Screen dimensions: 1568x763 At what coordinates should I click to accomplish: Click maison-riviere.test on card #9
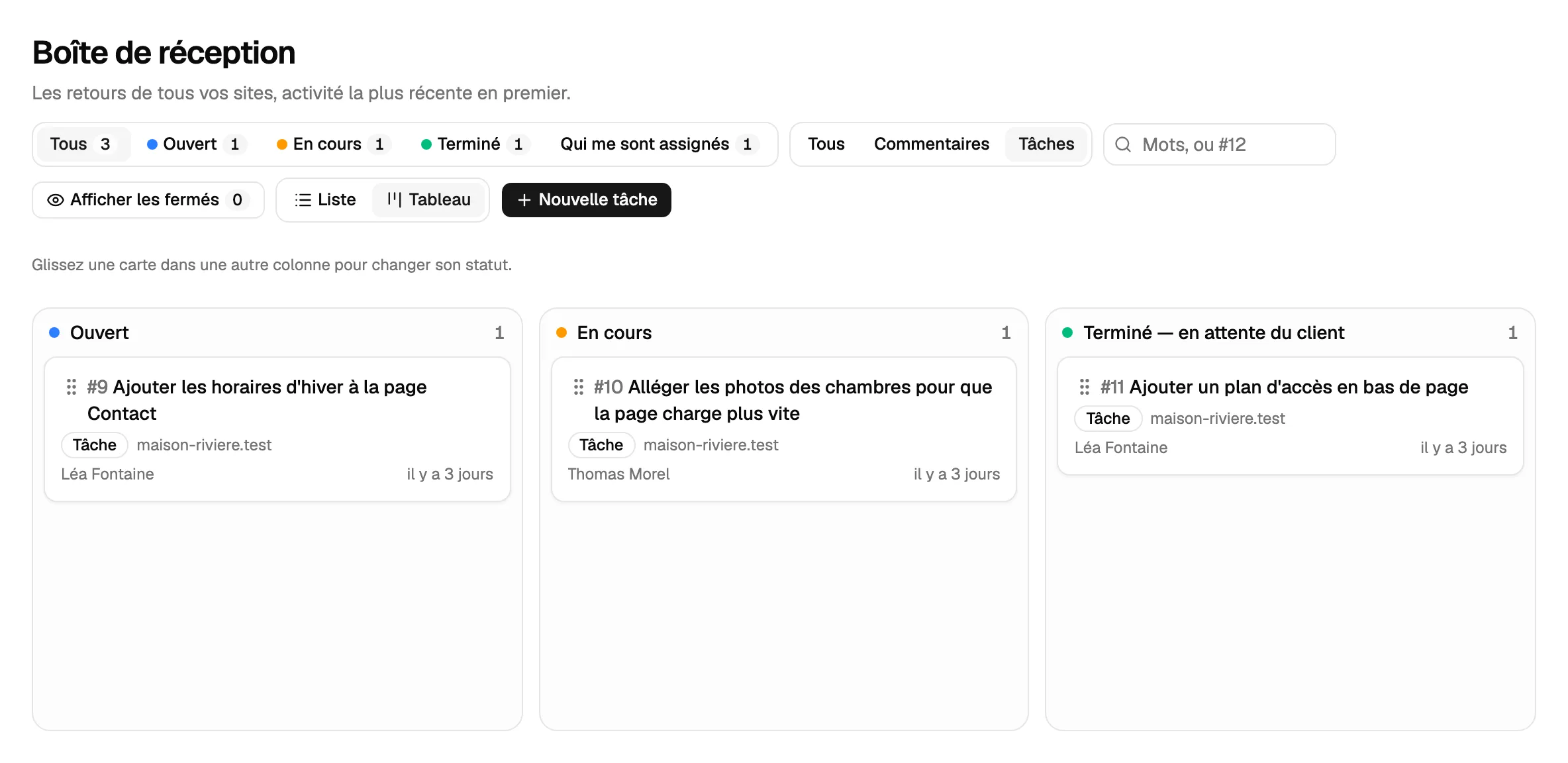(x=204, y=445)
